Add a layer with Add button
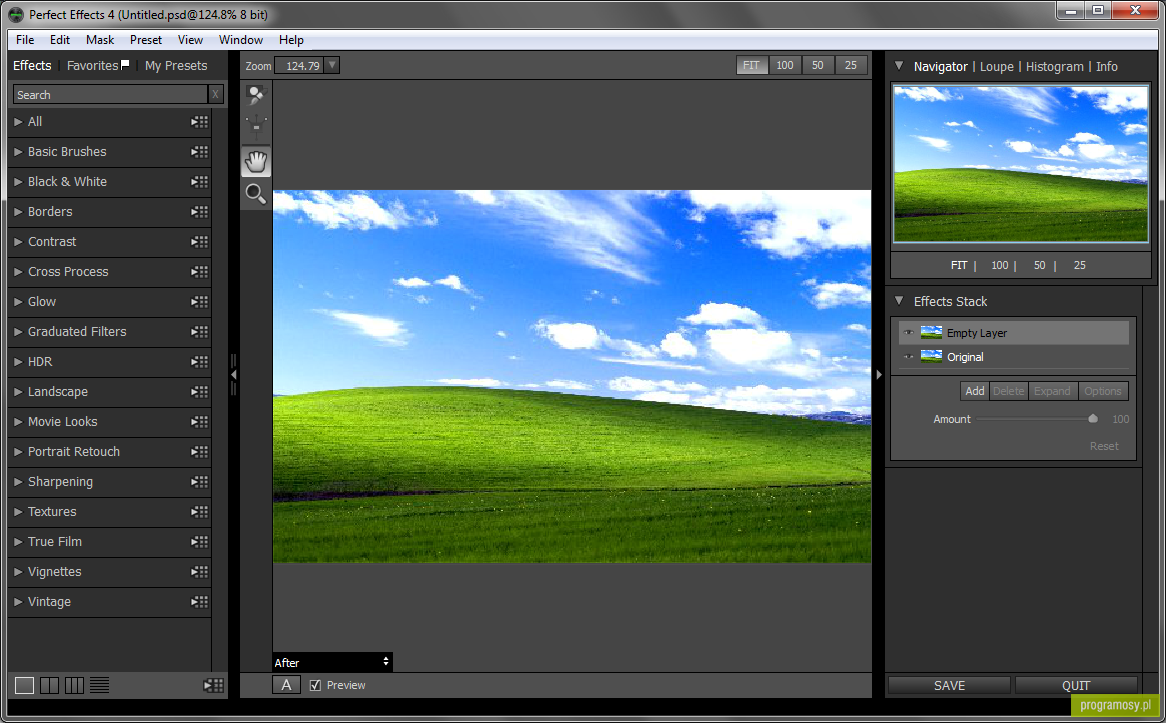1166x723 pixels. point(974,391)
